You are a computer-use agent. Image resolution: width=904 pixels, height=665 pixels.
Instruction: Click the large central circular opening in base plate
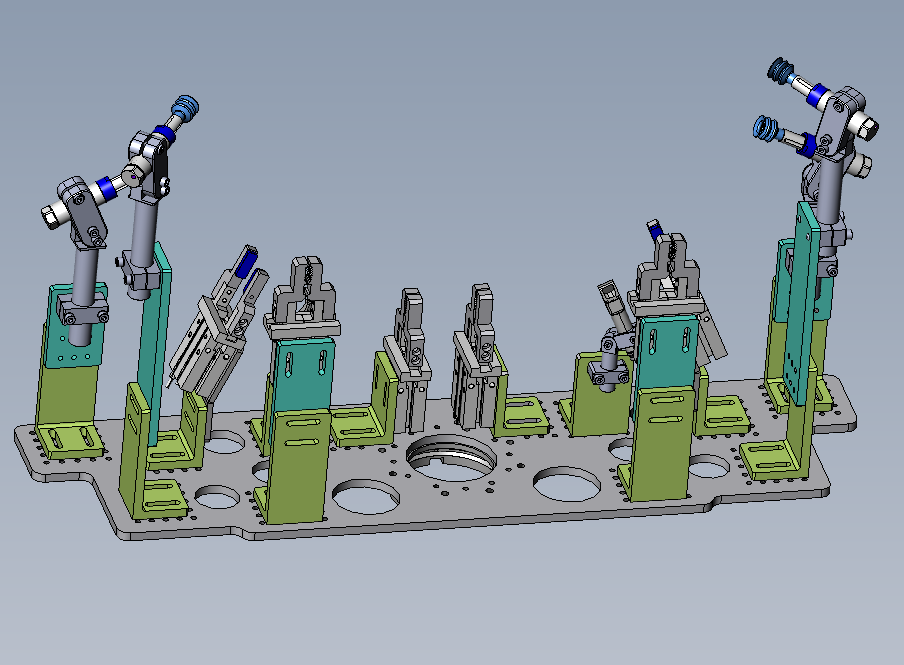(451, 458)
